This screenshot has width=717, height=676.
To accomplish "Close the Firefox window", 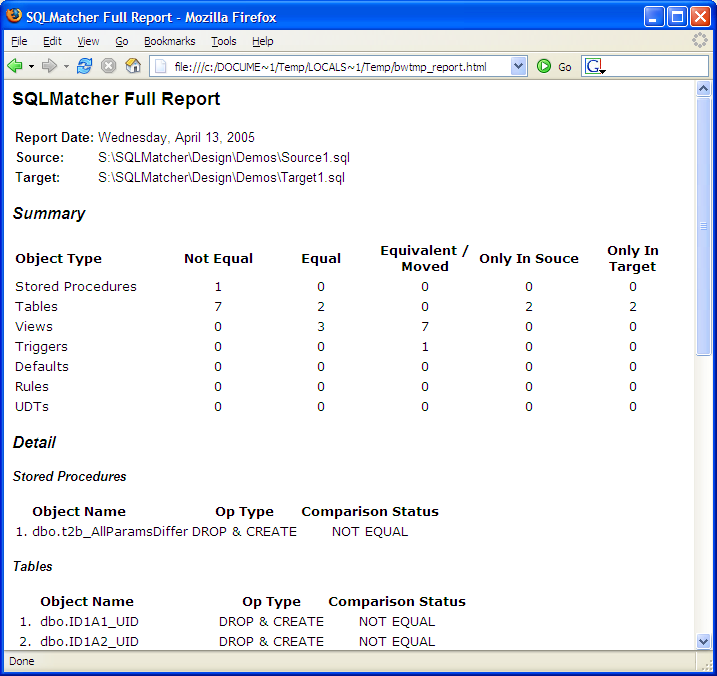I will tap(700, 17).
